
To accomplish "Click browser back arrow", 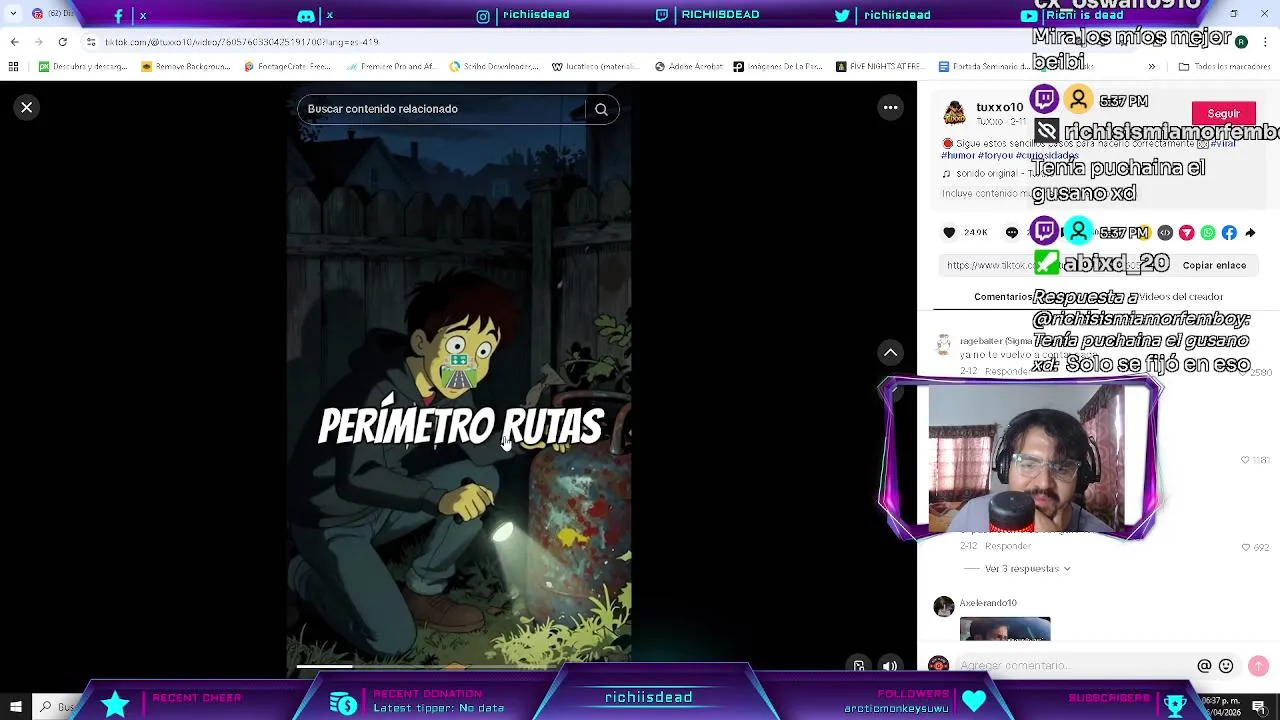I will click(14, 42).
